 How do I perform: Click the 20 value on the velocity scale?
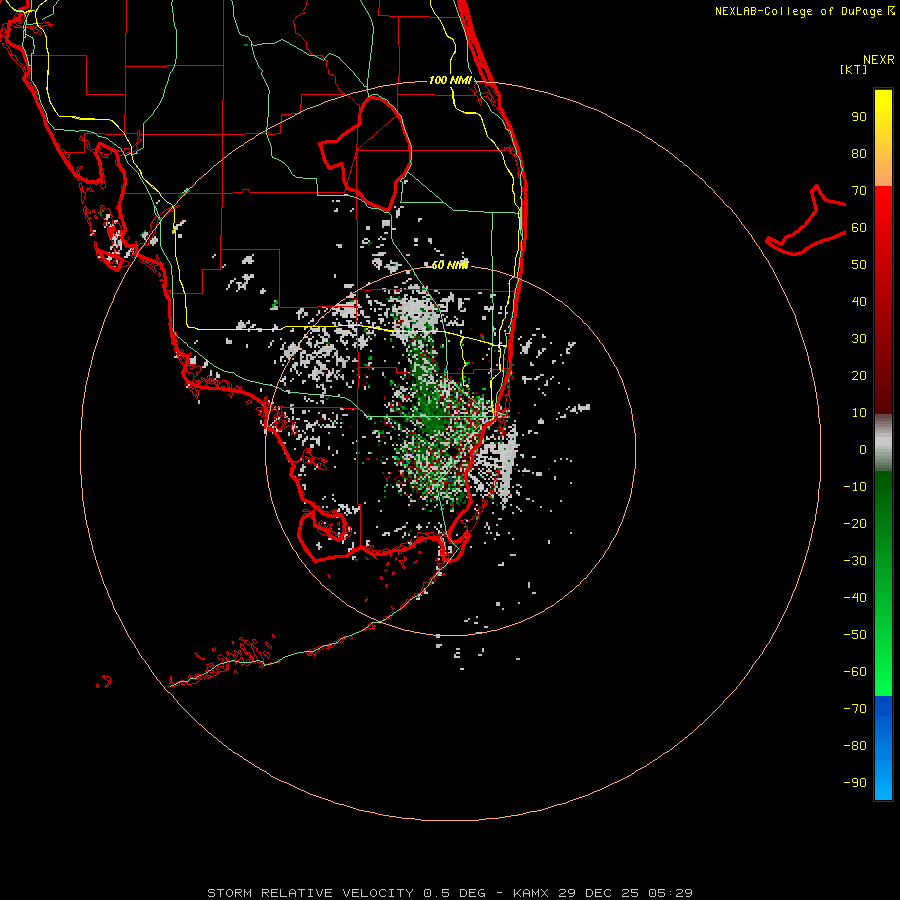859,375
